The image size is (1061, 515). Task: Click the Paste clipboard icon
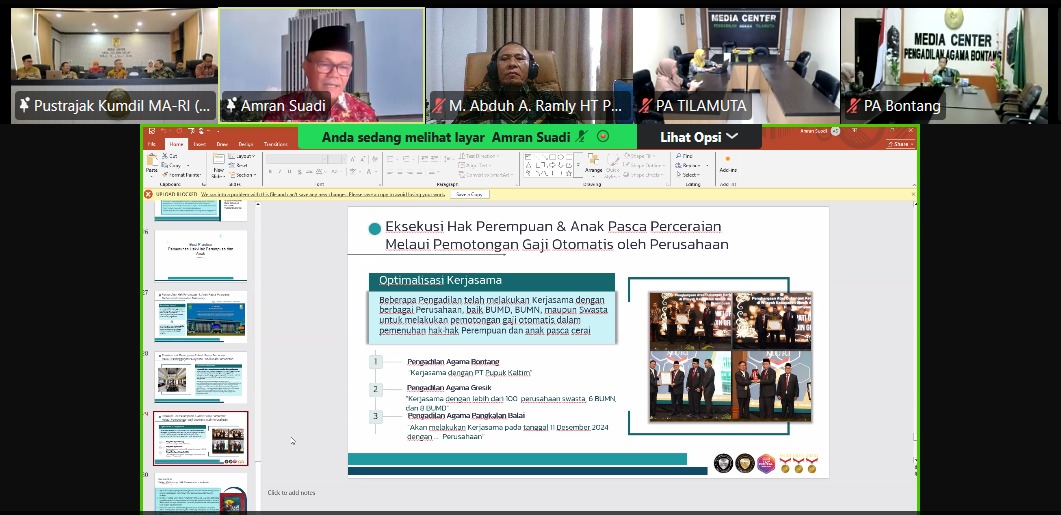pyautogui.click(x=152, y=162)
